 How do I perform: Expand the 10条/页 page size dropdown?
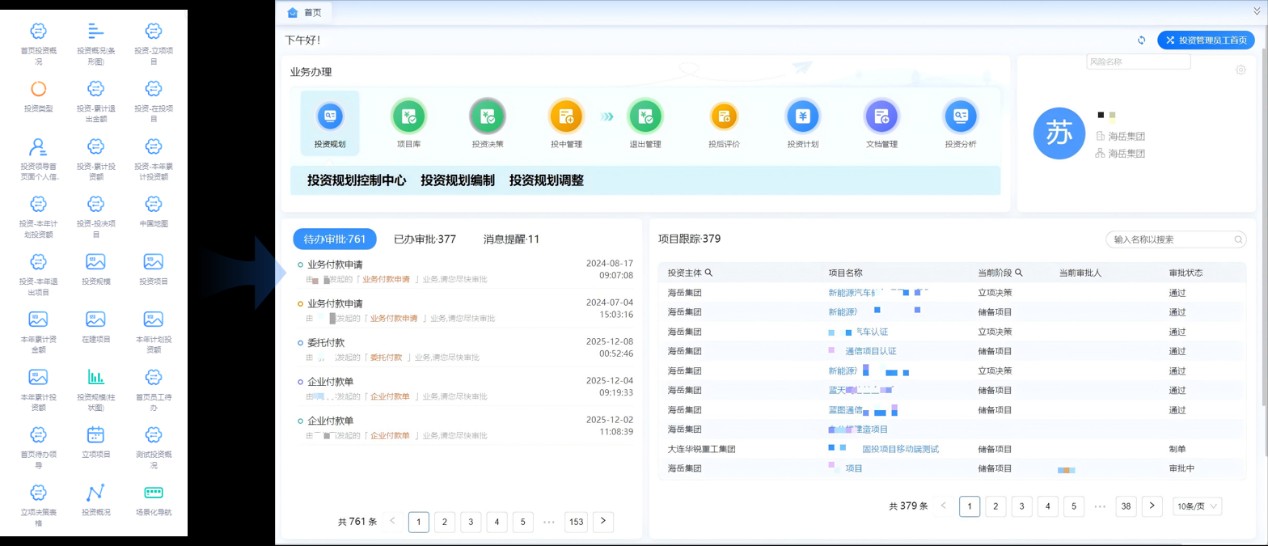coord(1197,506)
